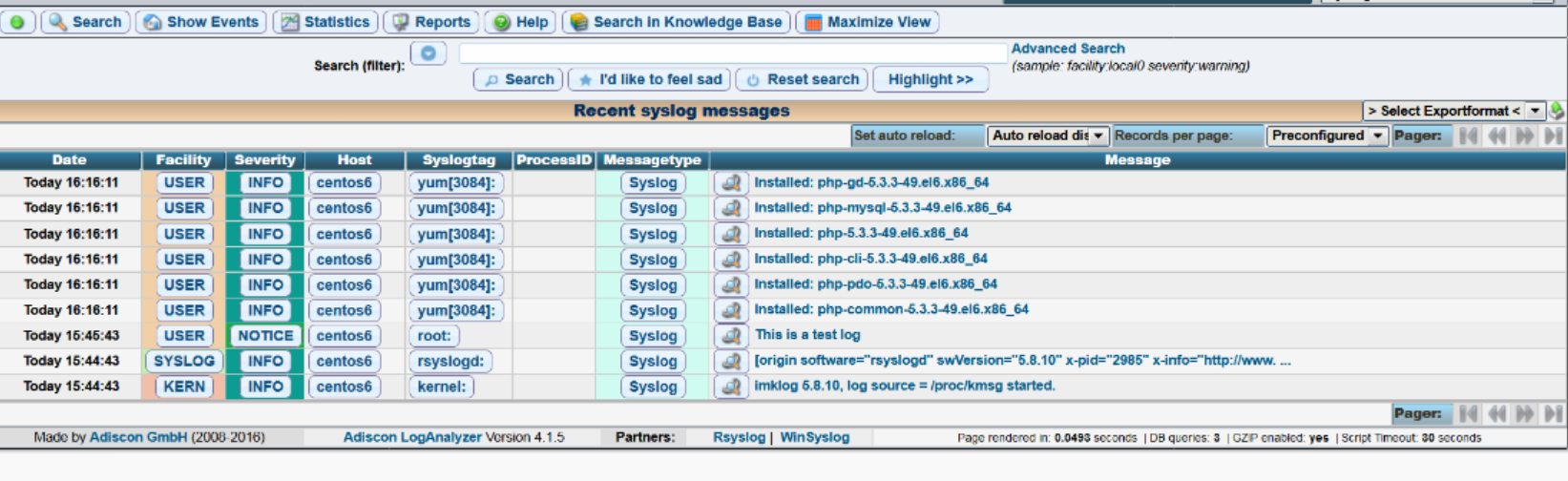
Task: Open the Show Events menu item
Action: point(201,22)
